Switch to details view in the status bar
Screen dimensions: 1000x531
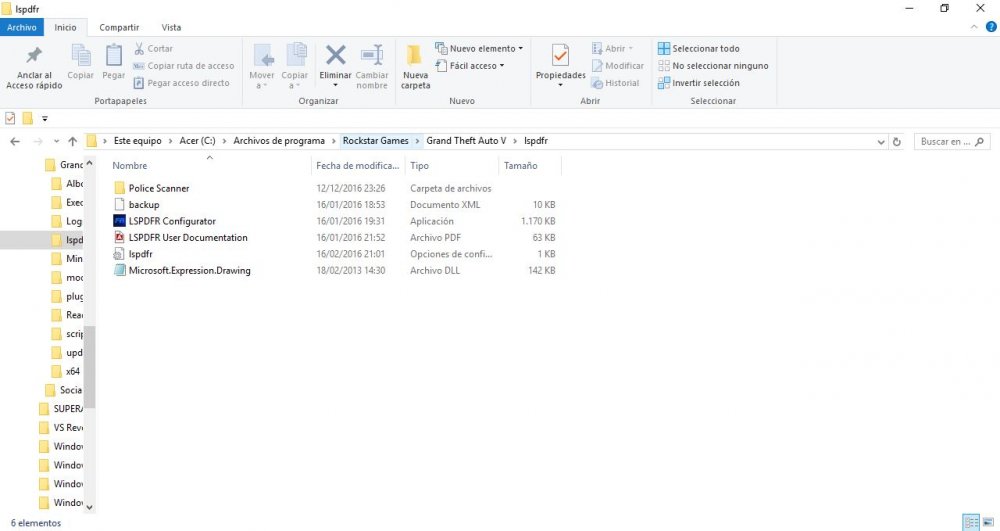(x=970, y=522)
